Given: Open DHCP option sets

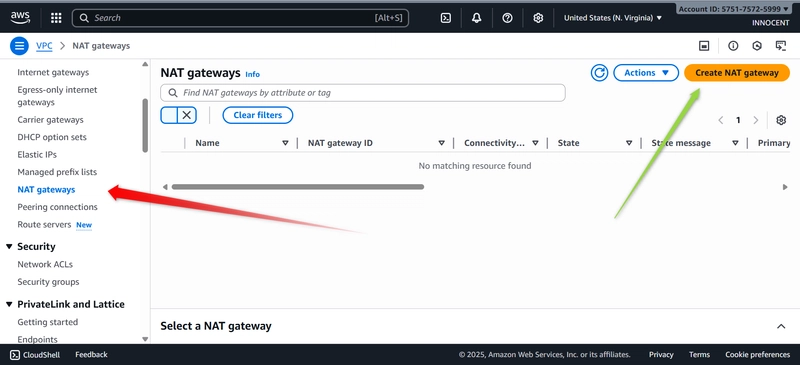Looking at the screenshot, I should pos(52,137).
